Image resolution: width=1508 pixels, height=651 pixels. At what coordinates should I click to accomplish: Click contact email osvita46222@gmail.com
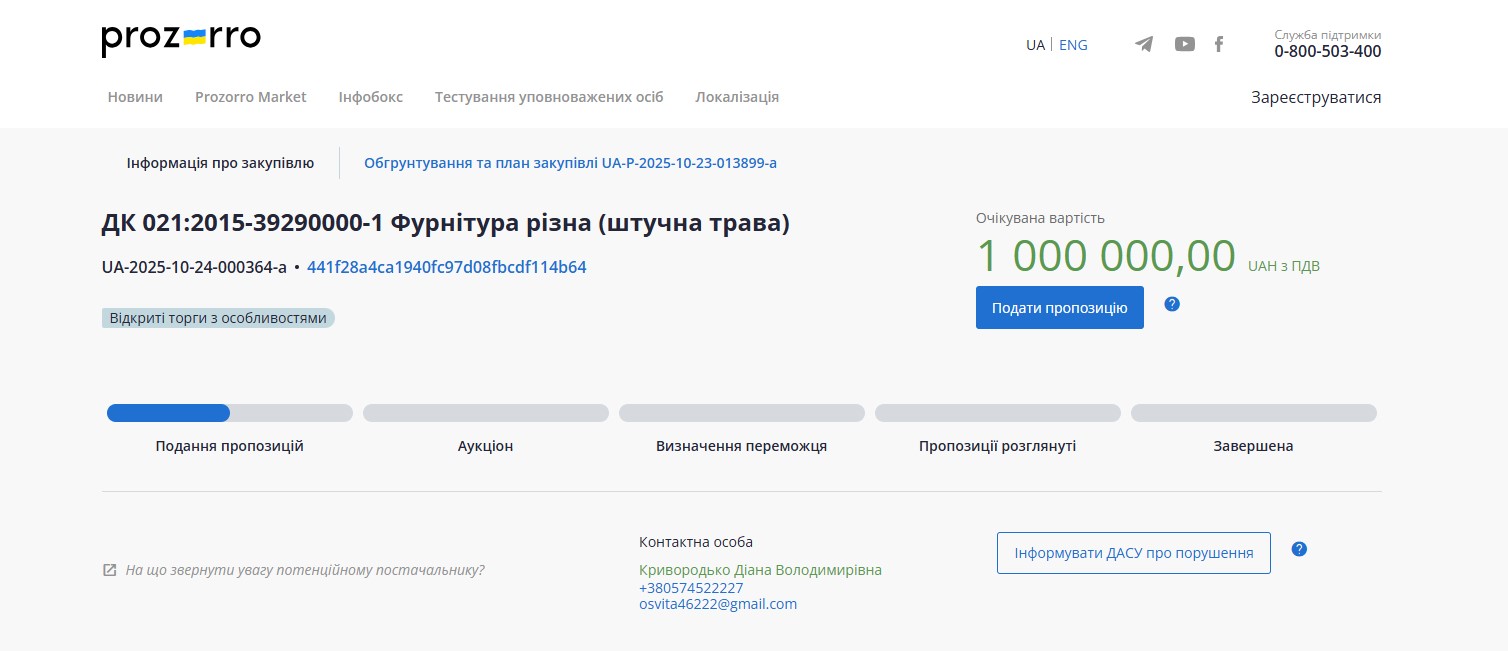[x=718, y=603]
